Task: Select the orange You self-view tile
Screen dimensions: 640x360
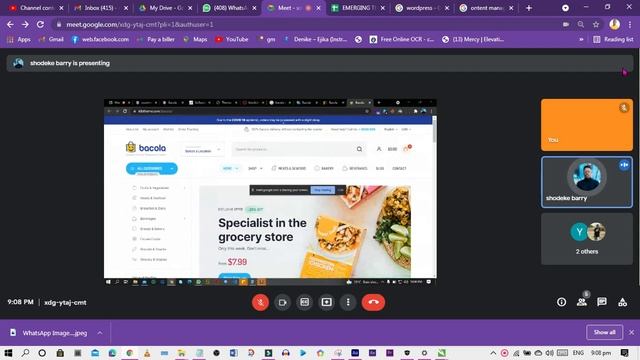Action: point(587,125)
